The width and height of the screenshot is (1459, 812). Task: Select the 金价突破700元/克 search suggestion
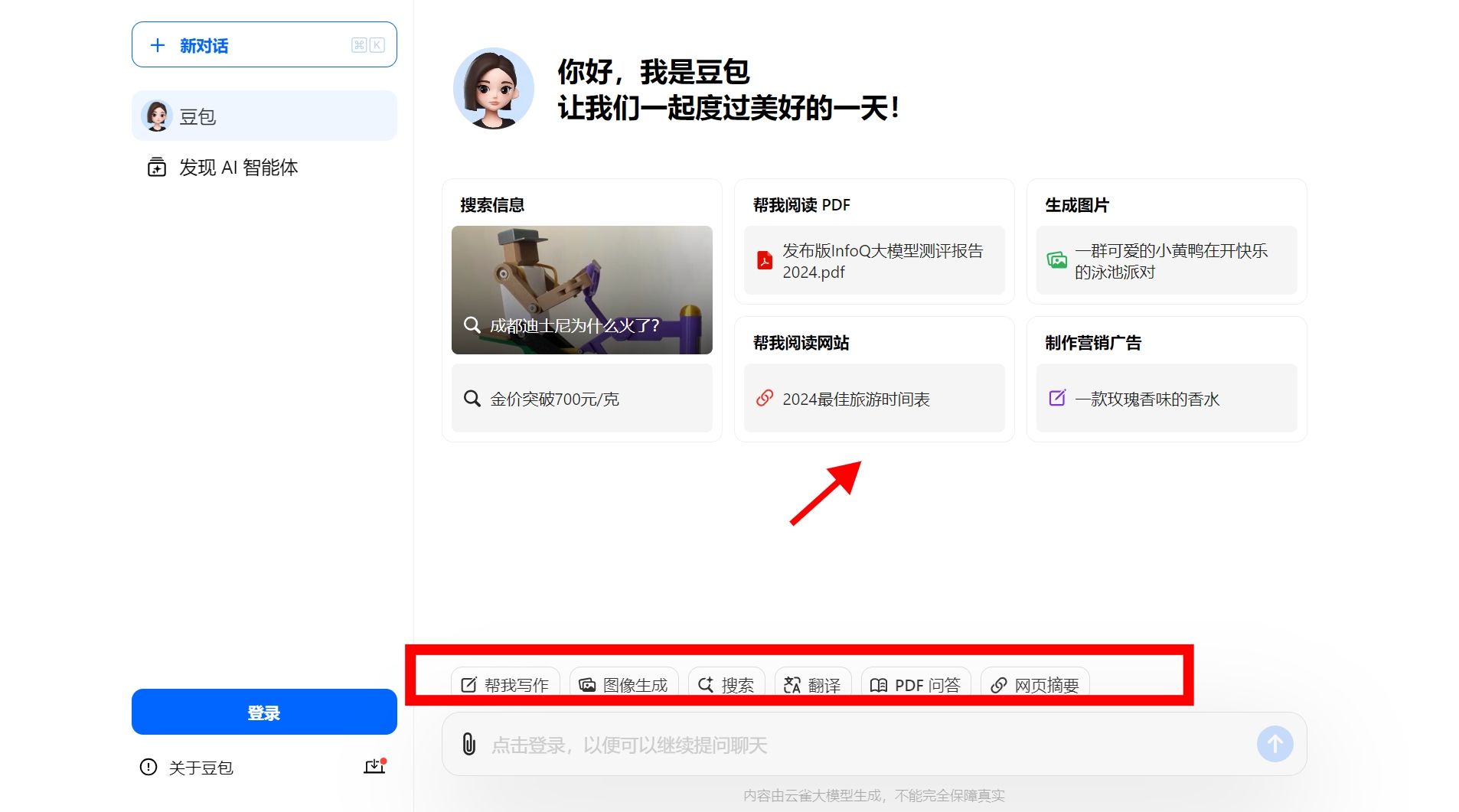tap(582, 398)
